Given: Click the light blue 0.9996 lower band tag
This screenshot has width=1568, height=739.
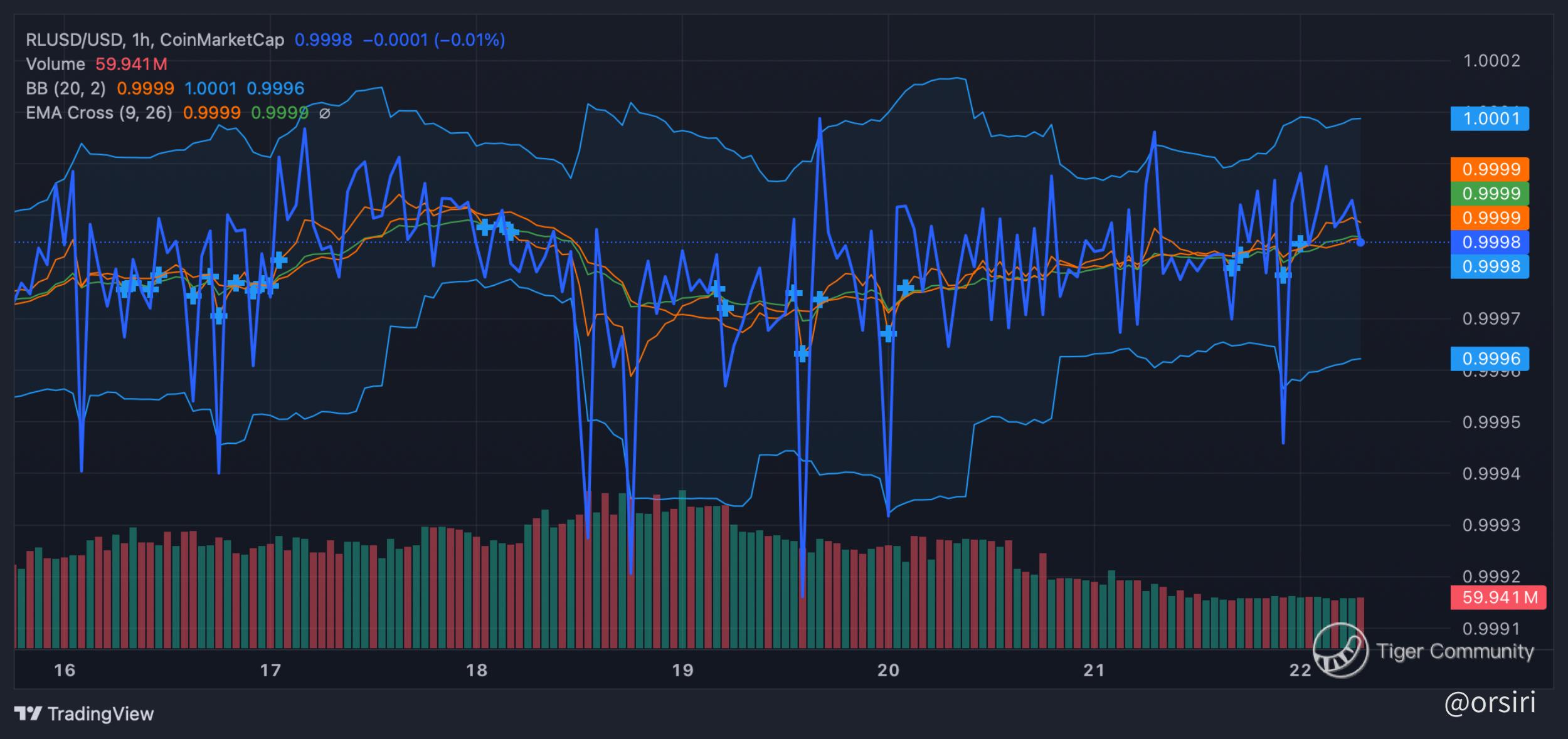Looking at the screenshot, I should point(1490,359).
